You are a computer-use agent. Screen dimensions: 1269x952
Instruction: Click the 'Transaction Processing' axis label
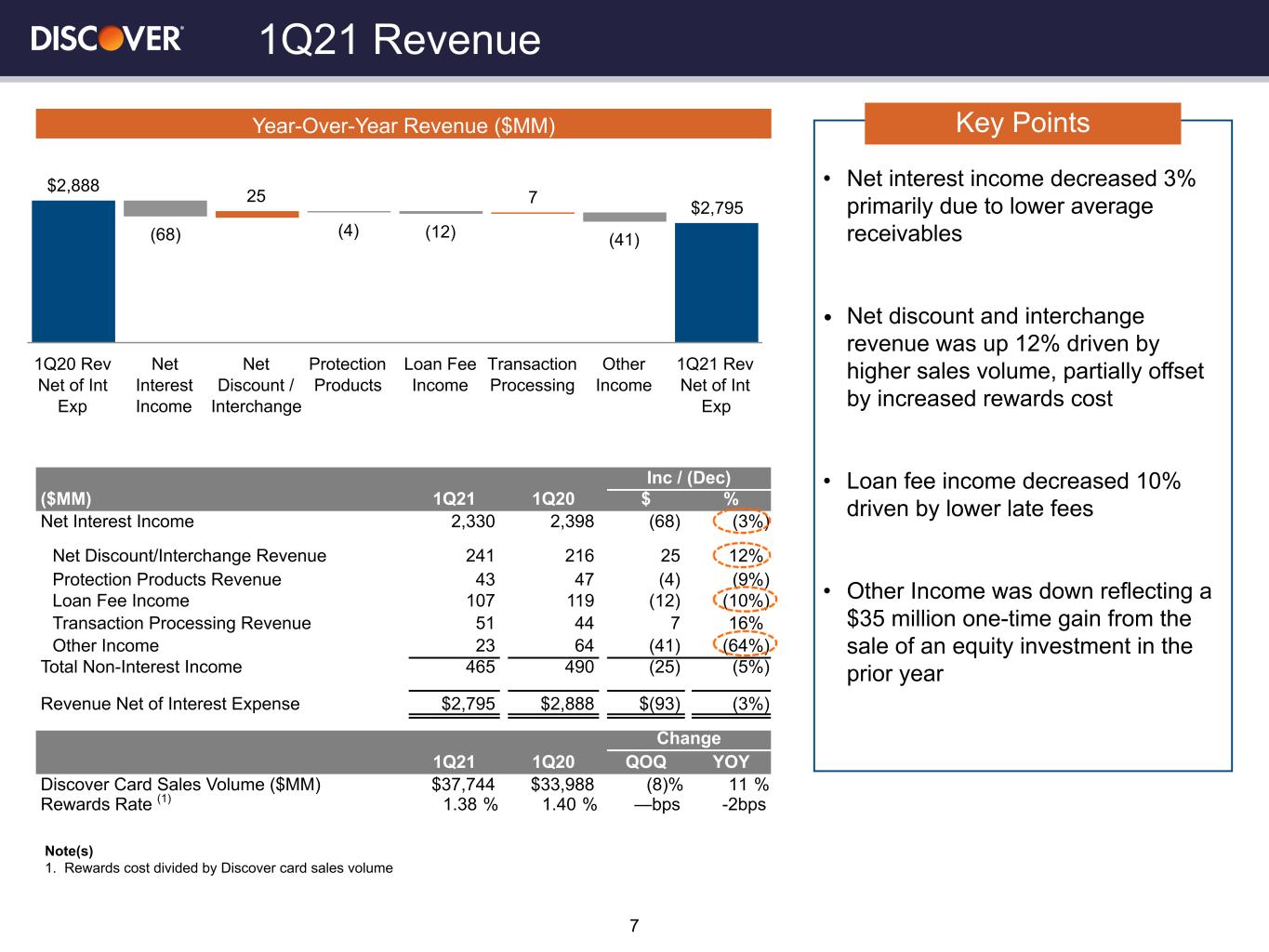[x=532, y=375]
